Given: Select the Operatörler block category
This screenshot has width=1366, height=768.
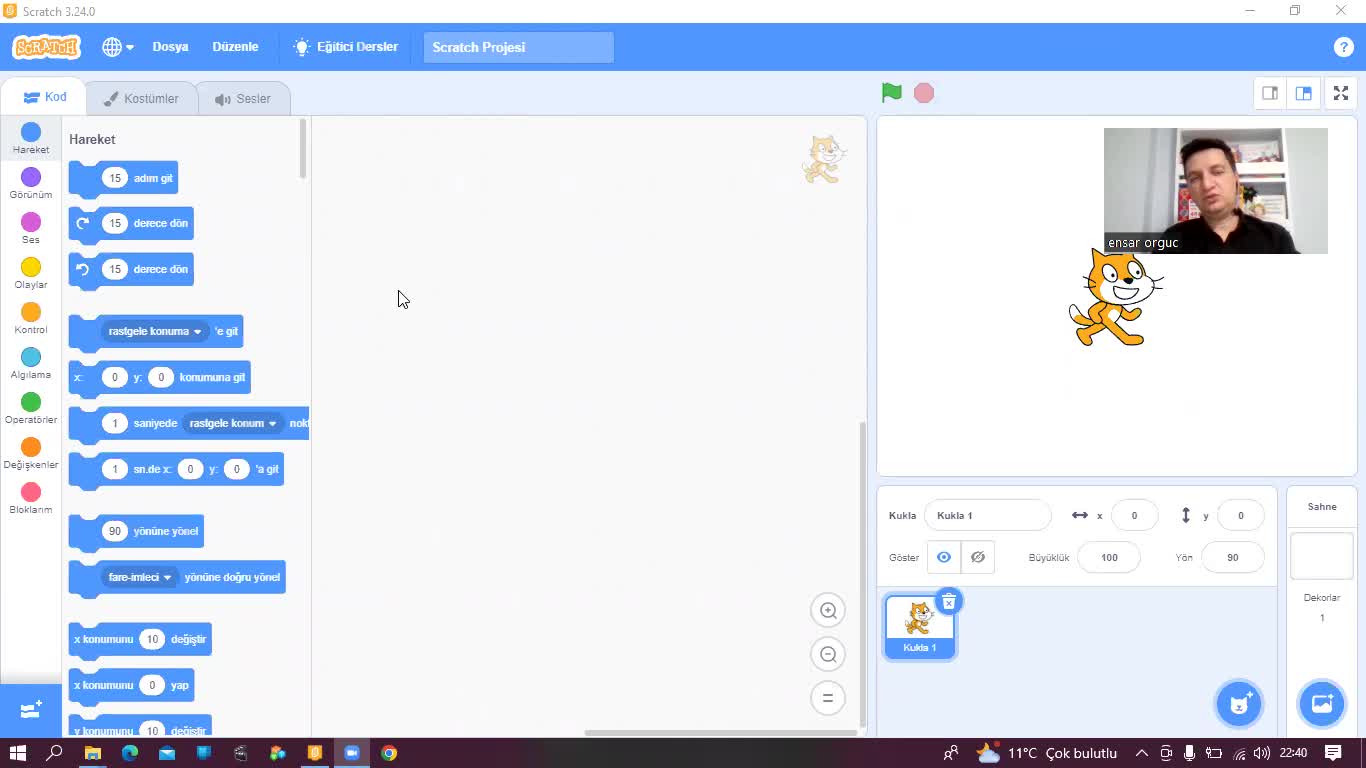Looking at the screenshot, I should [31, 409].
